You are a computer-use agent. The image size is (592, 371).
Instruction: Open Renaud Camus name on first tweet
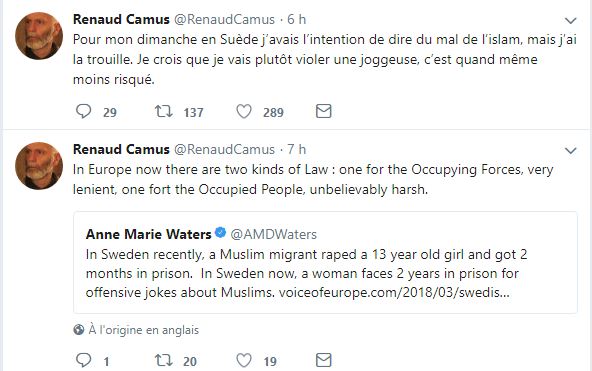(x=121, y=19)
